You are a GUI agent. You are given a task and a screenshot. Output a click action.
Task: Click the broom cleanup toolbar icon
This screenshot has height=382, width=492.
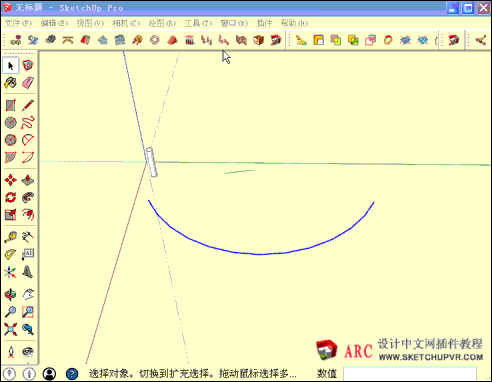click(301, 40)
